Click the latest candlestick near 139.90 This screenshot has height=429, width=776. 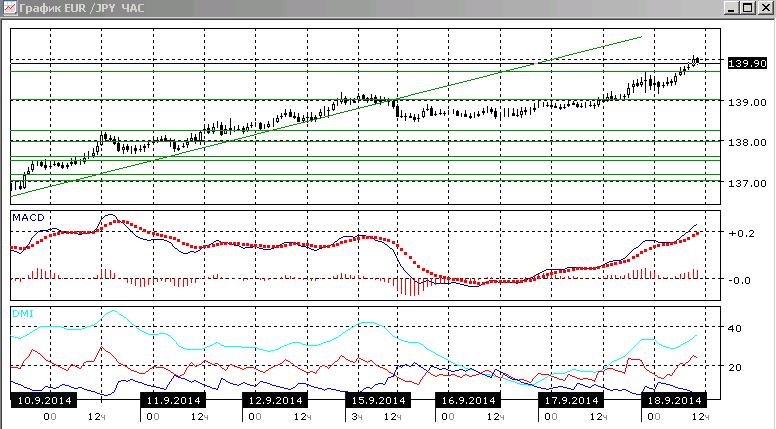pos(696,61)
